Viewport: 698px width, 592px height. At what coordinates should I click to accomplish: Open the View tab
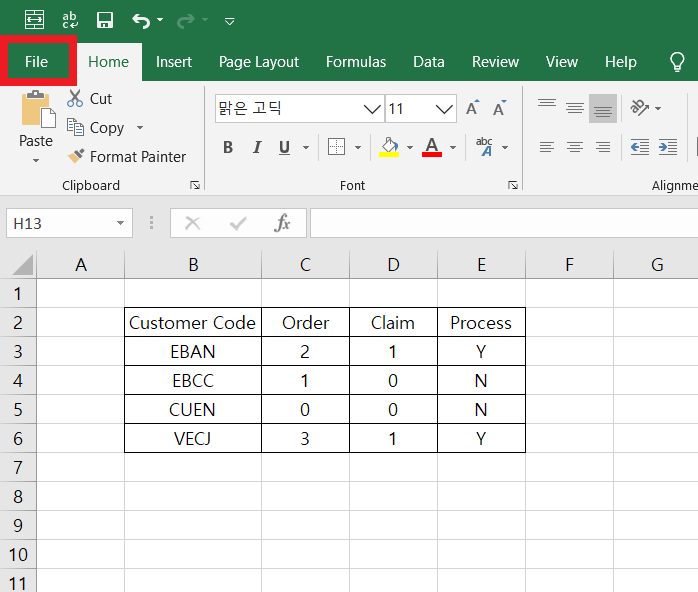(x=562, y=61)
